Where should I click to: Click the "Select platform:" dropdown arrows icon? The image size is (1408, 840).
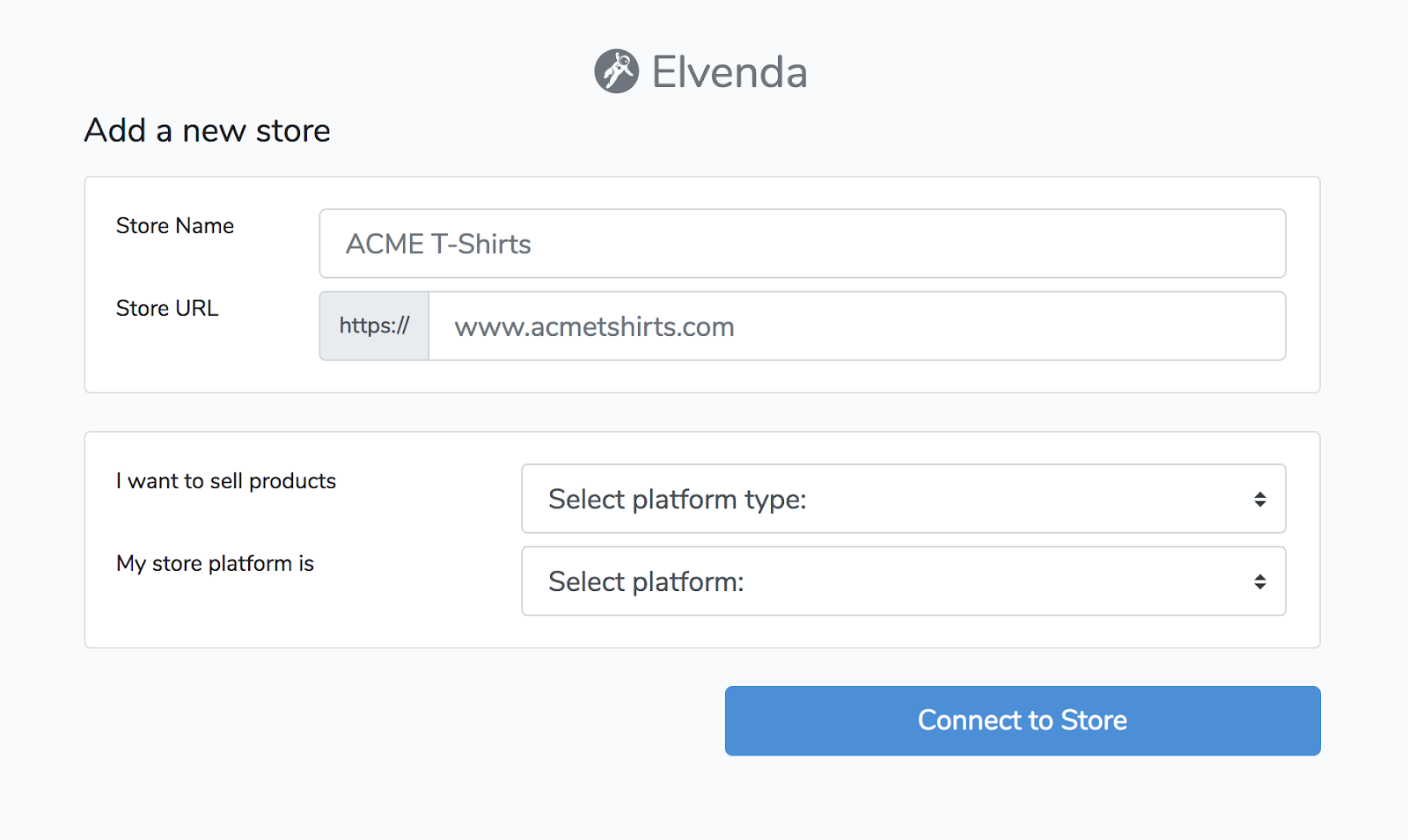coord(1260,582)
